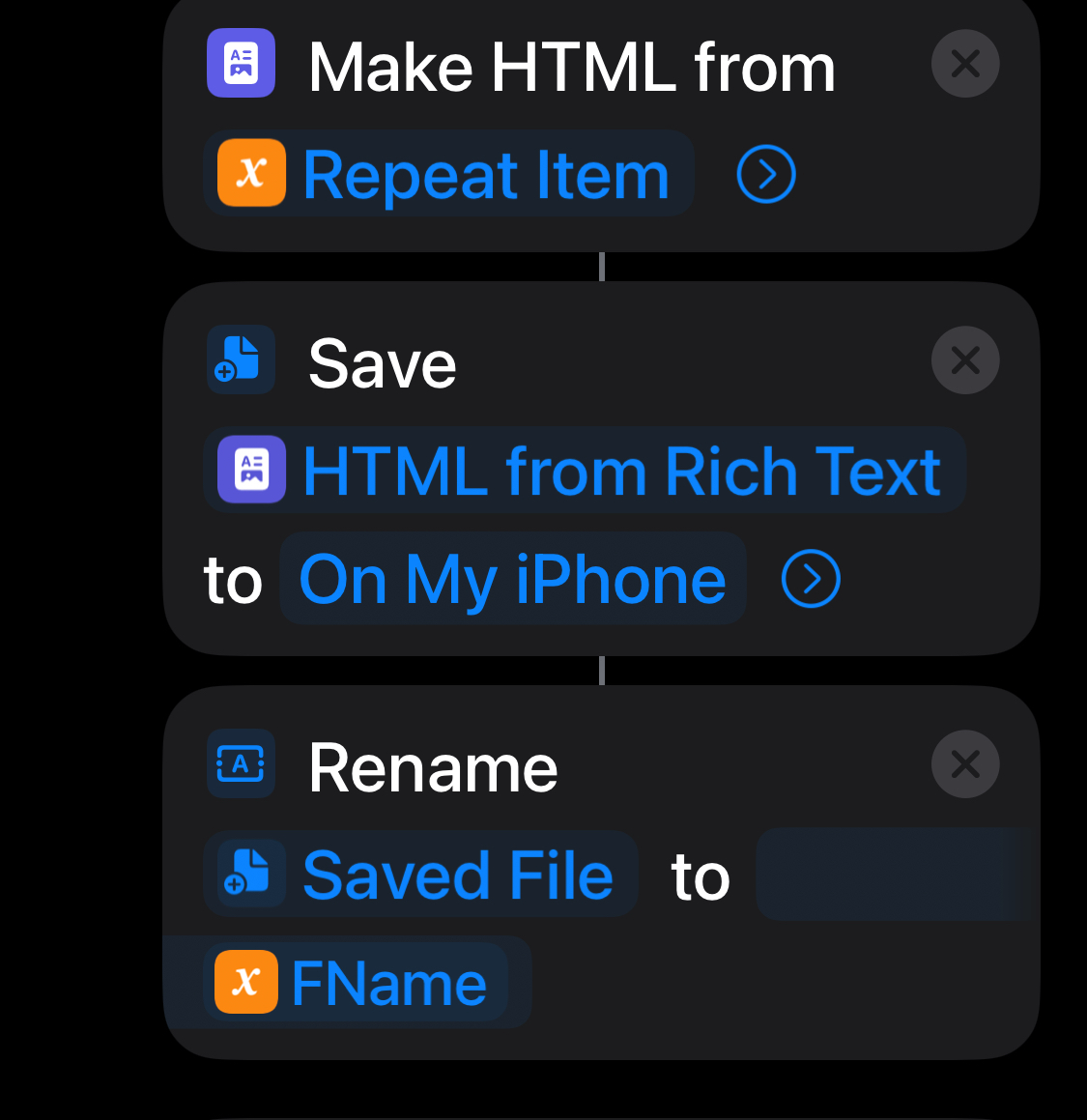1087x1120 pixels.
Task: Click the Make HTML action icon
Action: (x=241, y=64)
